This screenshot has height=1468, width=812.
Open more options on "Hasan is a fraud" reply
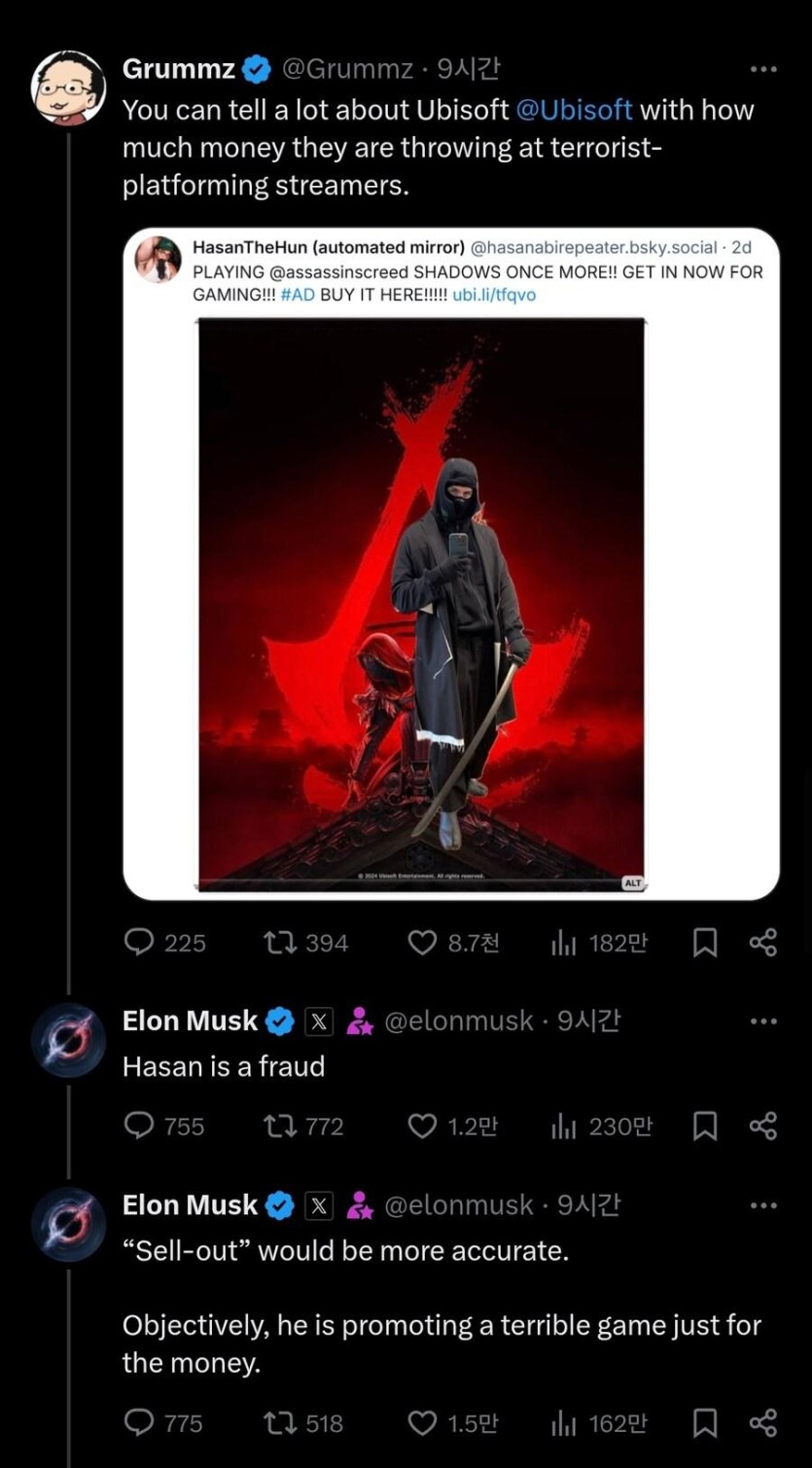tap(763, 1020)
